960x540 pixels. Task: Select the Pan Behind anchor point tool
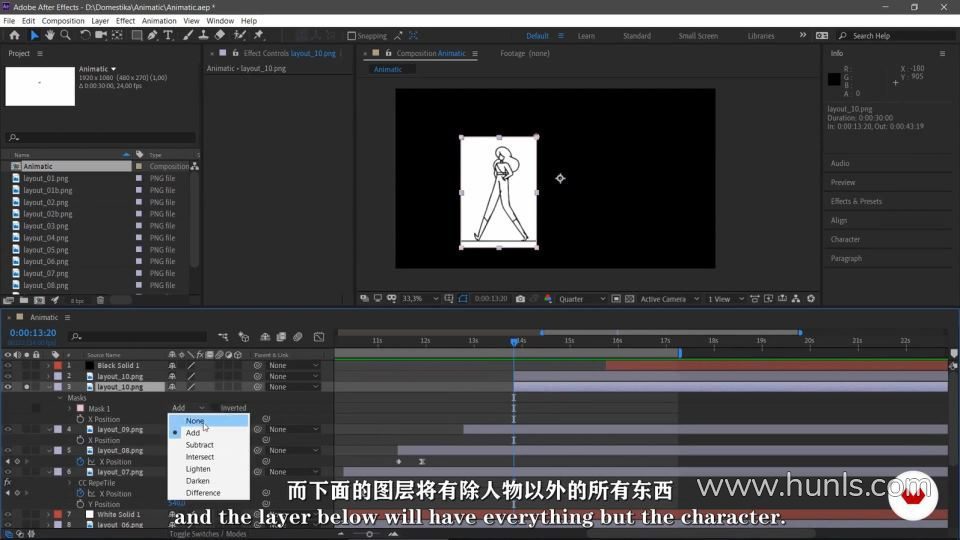pyautogui.click(x=117, y=36)
